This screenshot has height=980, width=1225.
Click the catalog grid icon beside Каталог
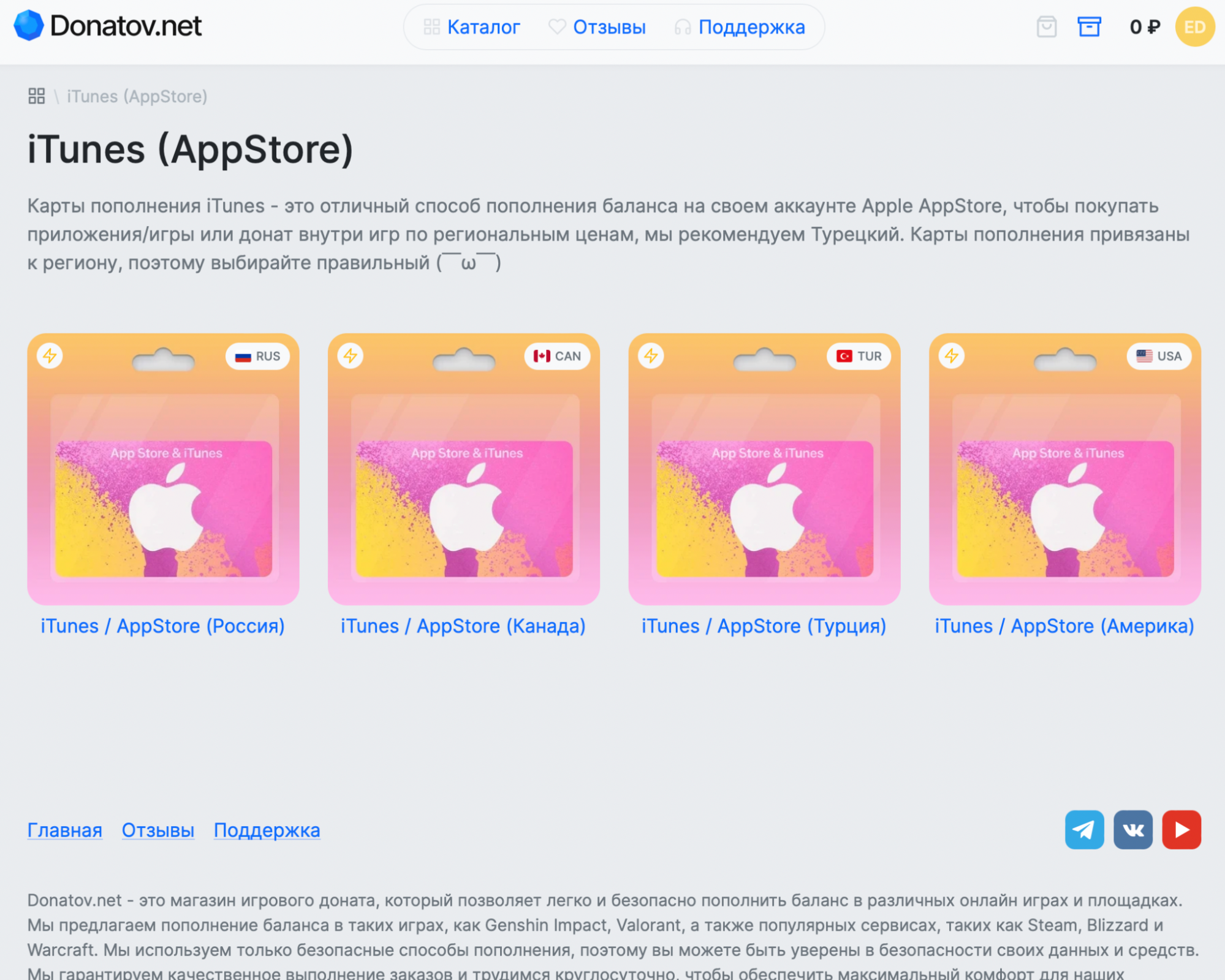(x=432, y=27)
